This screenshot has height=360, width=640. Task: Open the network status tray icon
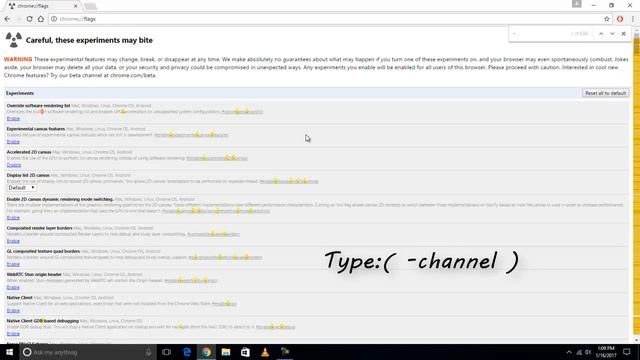pyautogui.click(x=579, y=352)
